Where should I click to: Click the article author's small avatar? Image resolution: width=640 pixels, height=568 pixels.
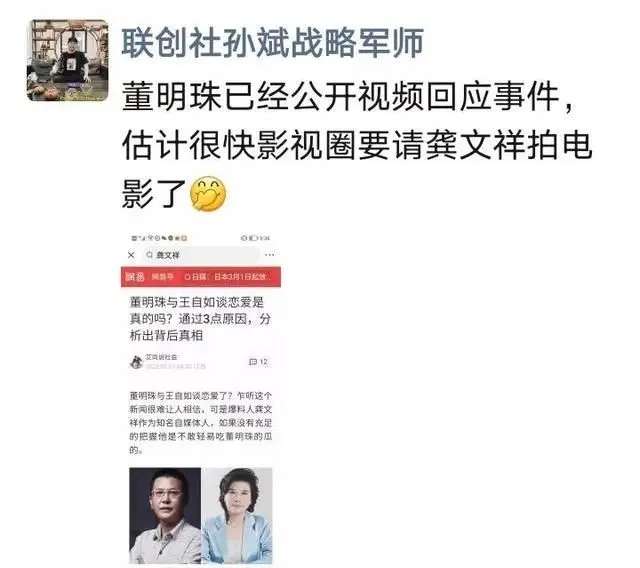point(136,362)
